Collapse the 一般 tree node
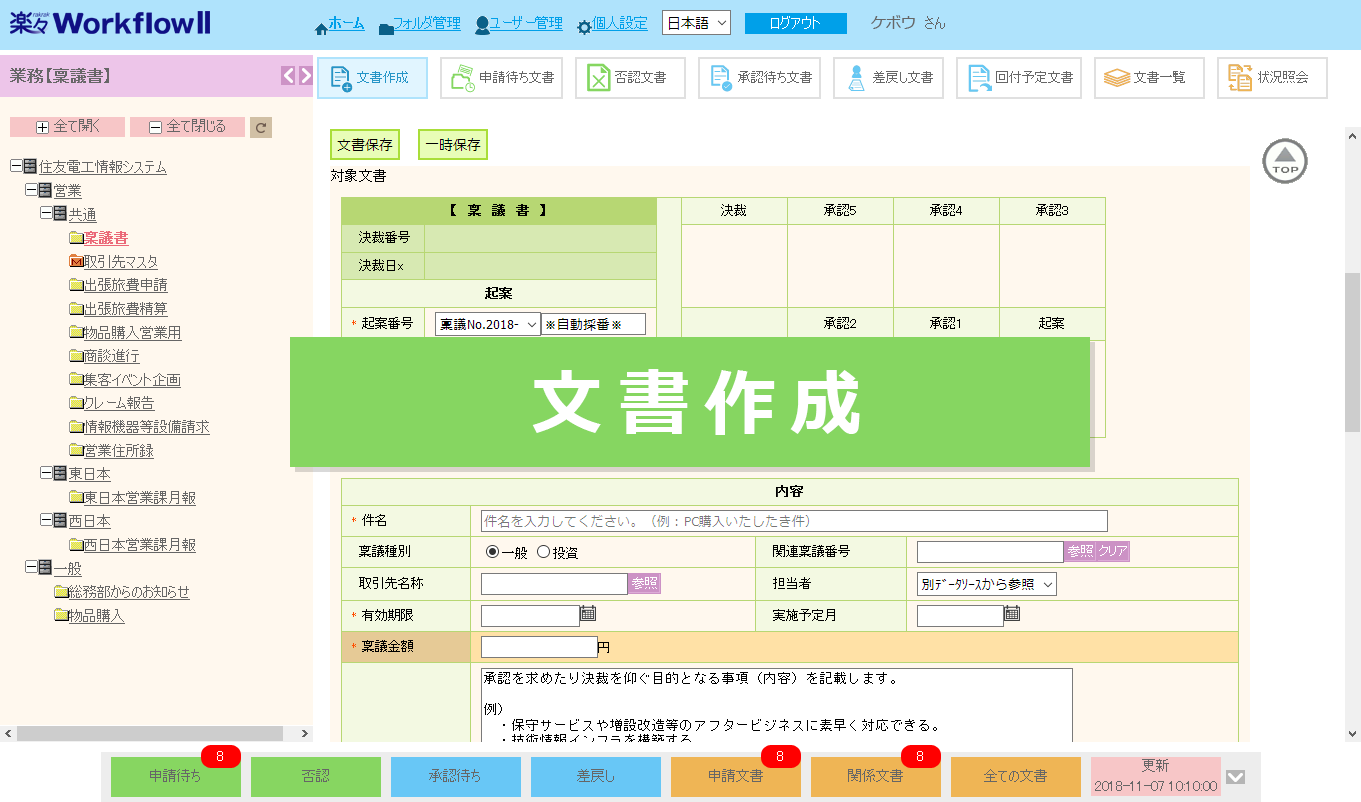The image size is (1361, 802). pos(31,568)
